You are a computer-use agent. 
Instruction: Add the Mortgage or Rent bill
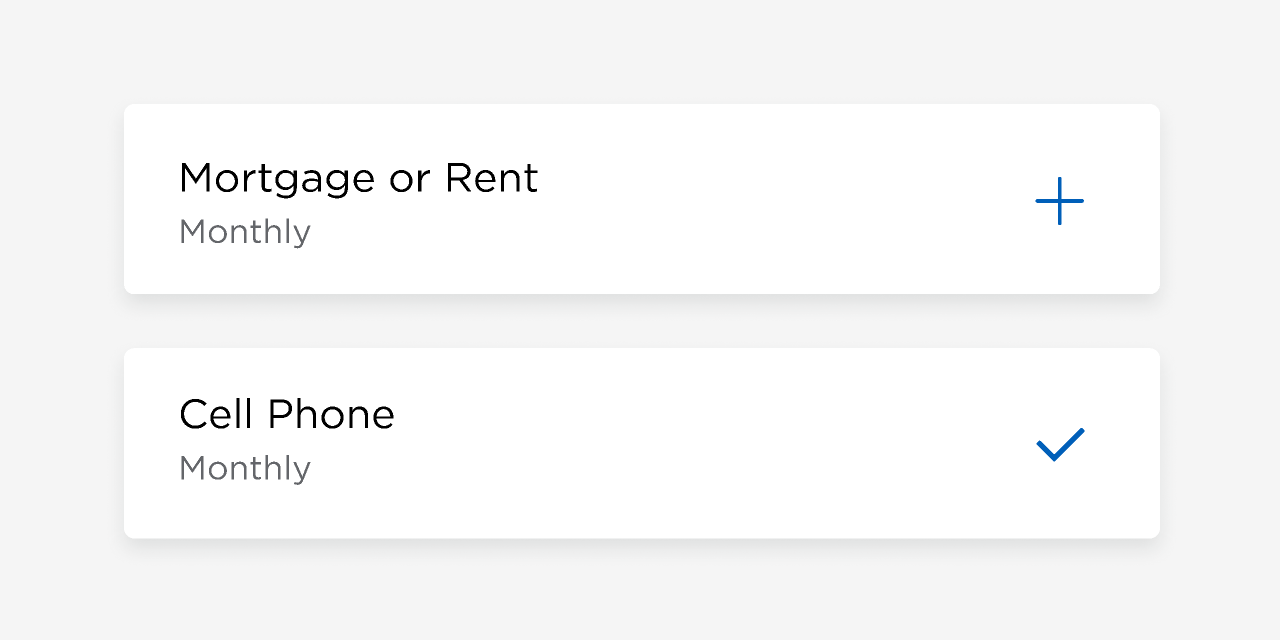click(x=1060, y=201)
